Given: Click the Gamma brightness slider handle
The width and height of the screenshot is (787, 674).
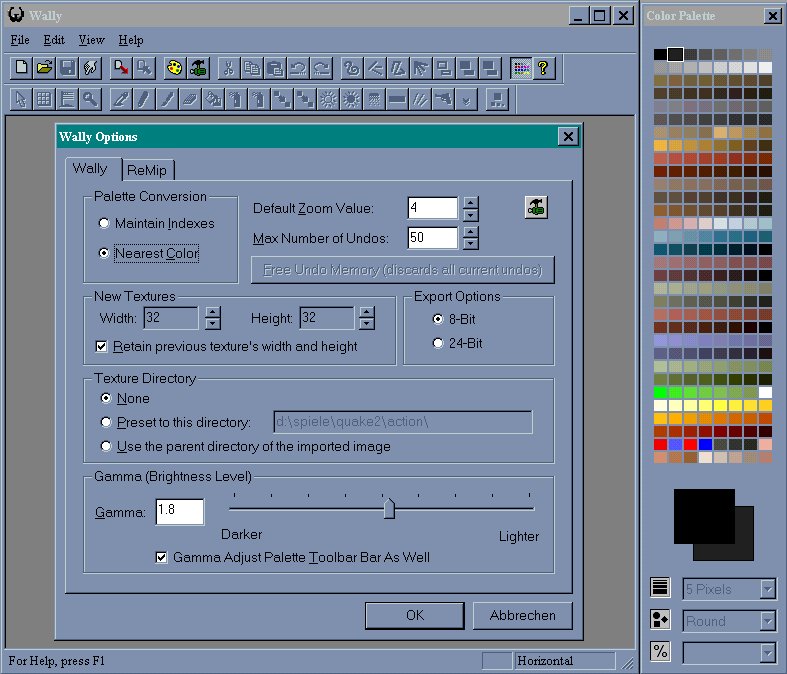Looking at the screenshot, I should pos(389,510).
